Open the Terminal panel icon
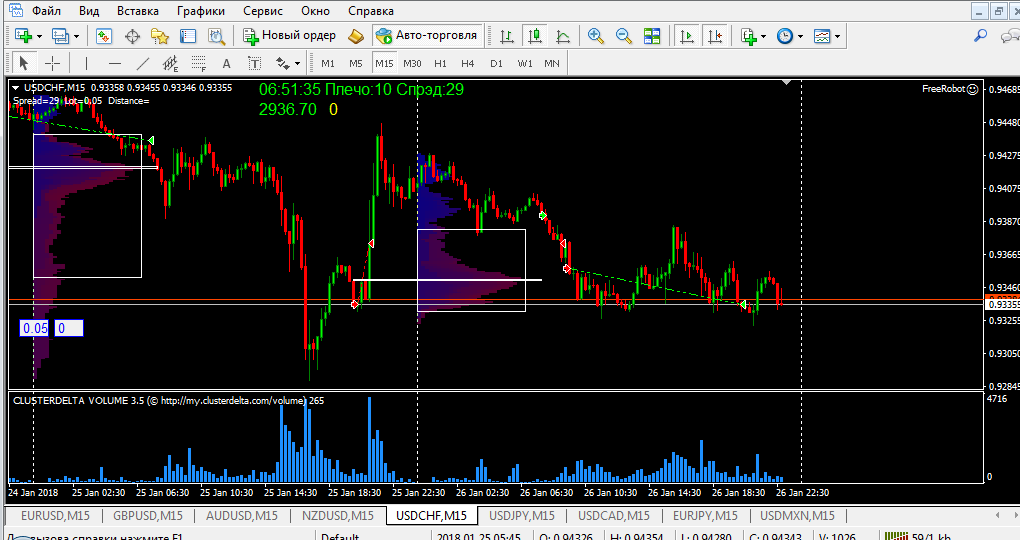The width and height of the screenshot is (1020, 540). [x=188, y=36]
